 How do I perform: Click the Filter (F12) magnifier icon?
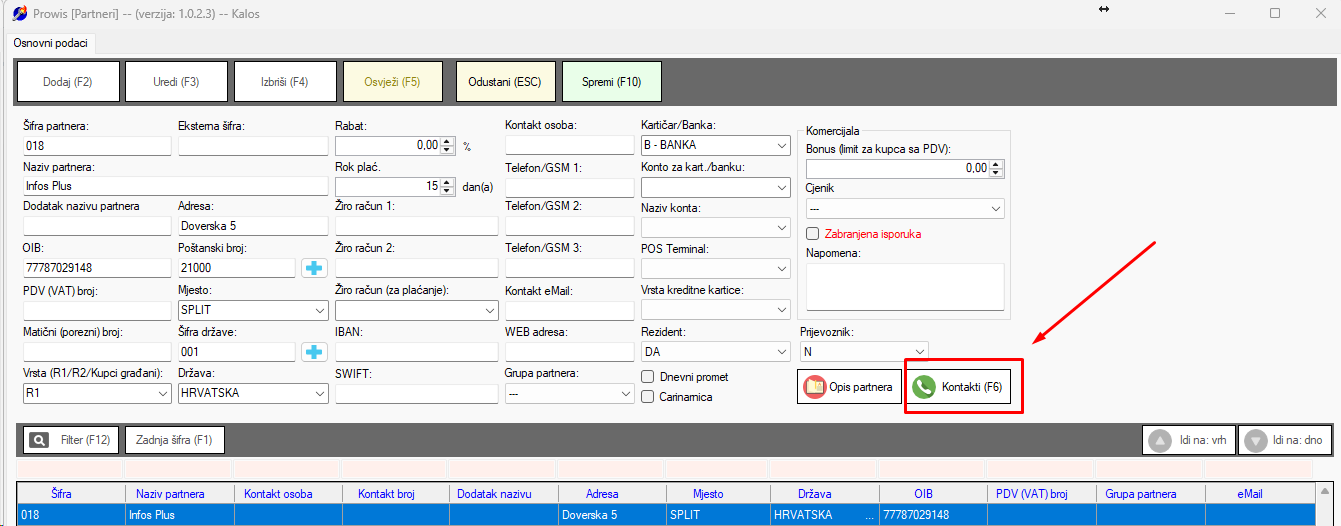[x=39, y=440]
